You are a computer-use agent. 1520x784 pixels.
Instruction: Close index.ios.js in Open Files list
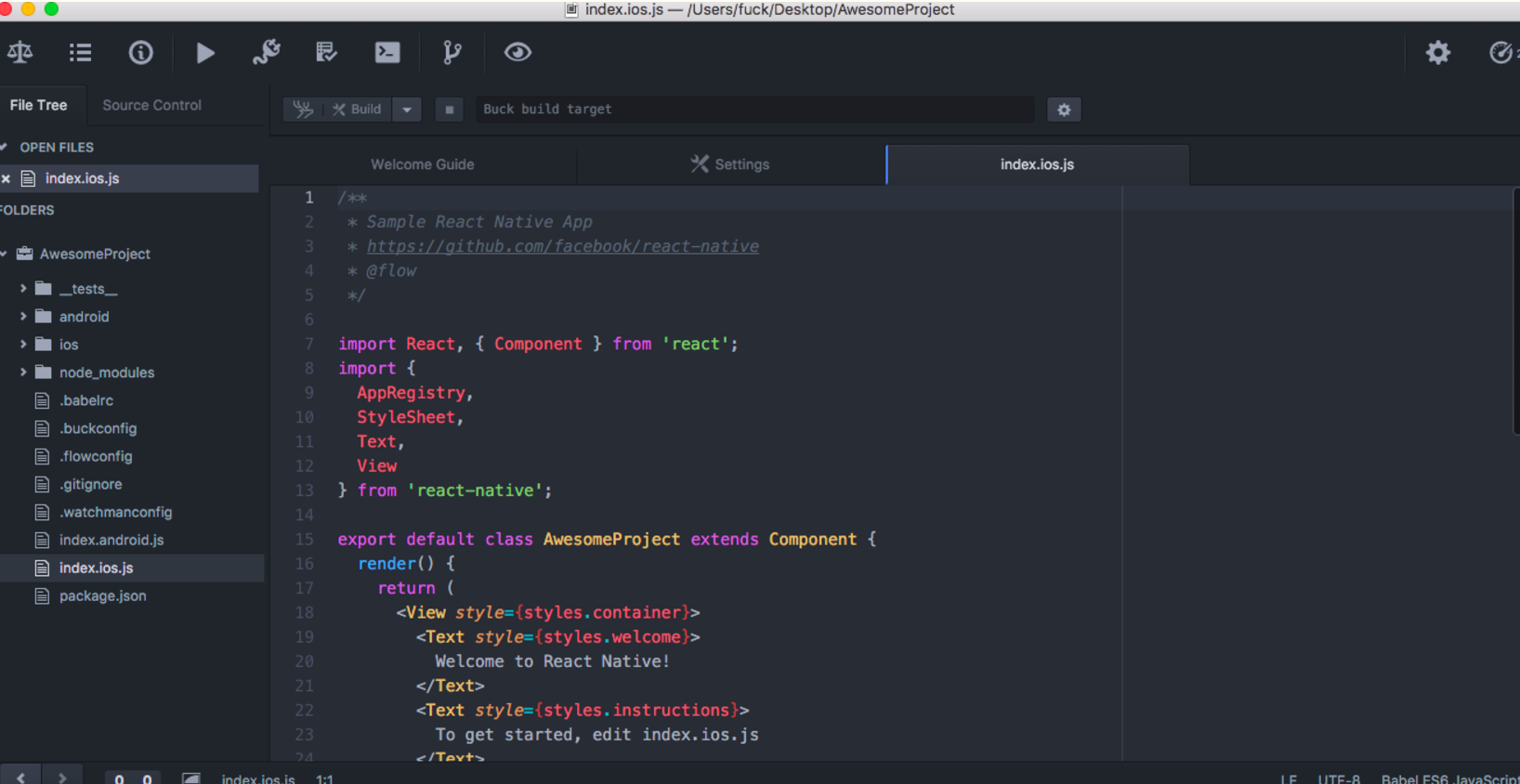click(x=6, y=178)
